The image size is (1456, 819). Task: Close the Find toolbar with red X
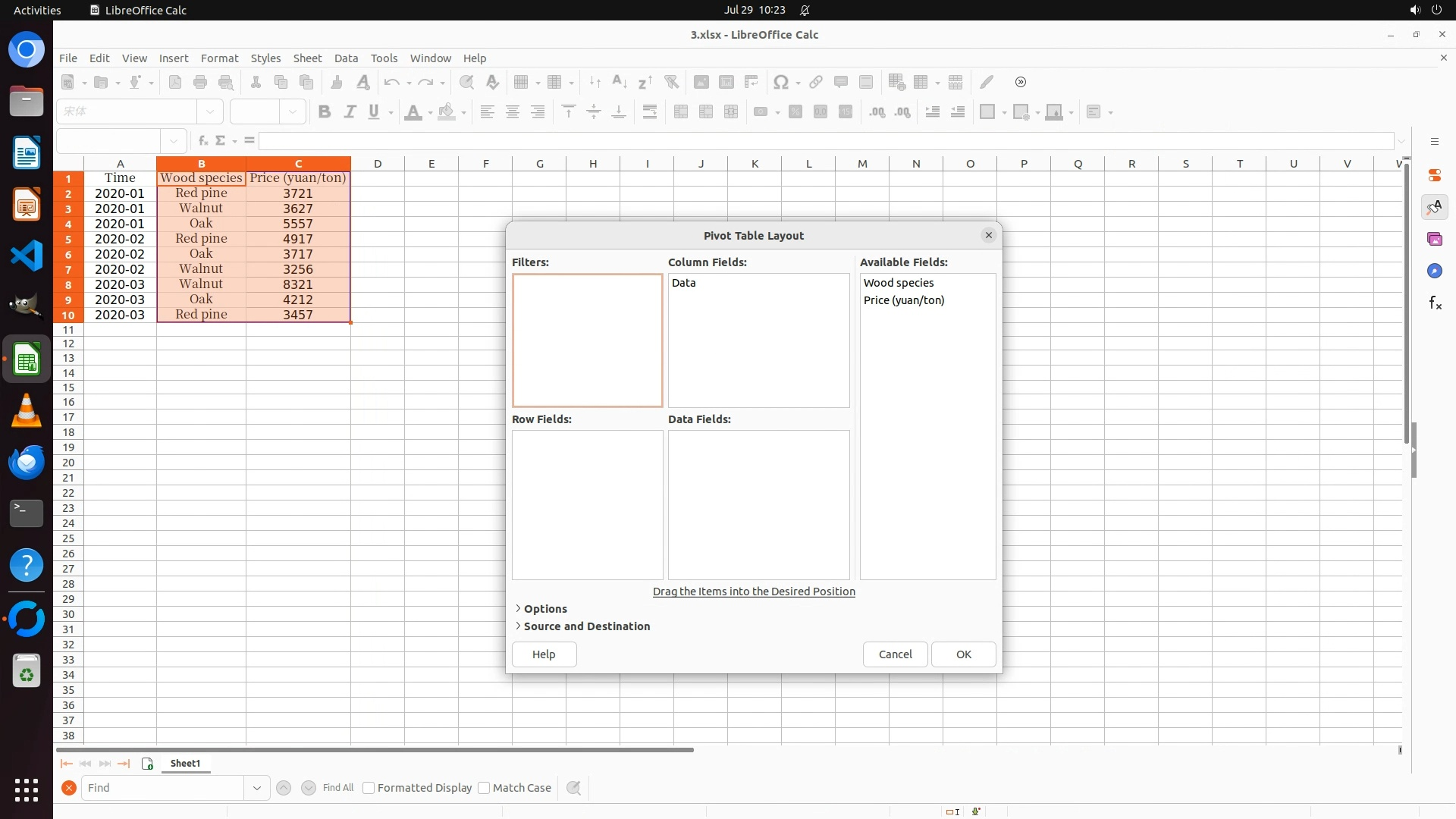(68, 788)
